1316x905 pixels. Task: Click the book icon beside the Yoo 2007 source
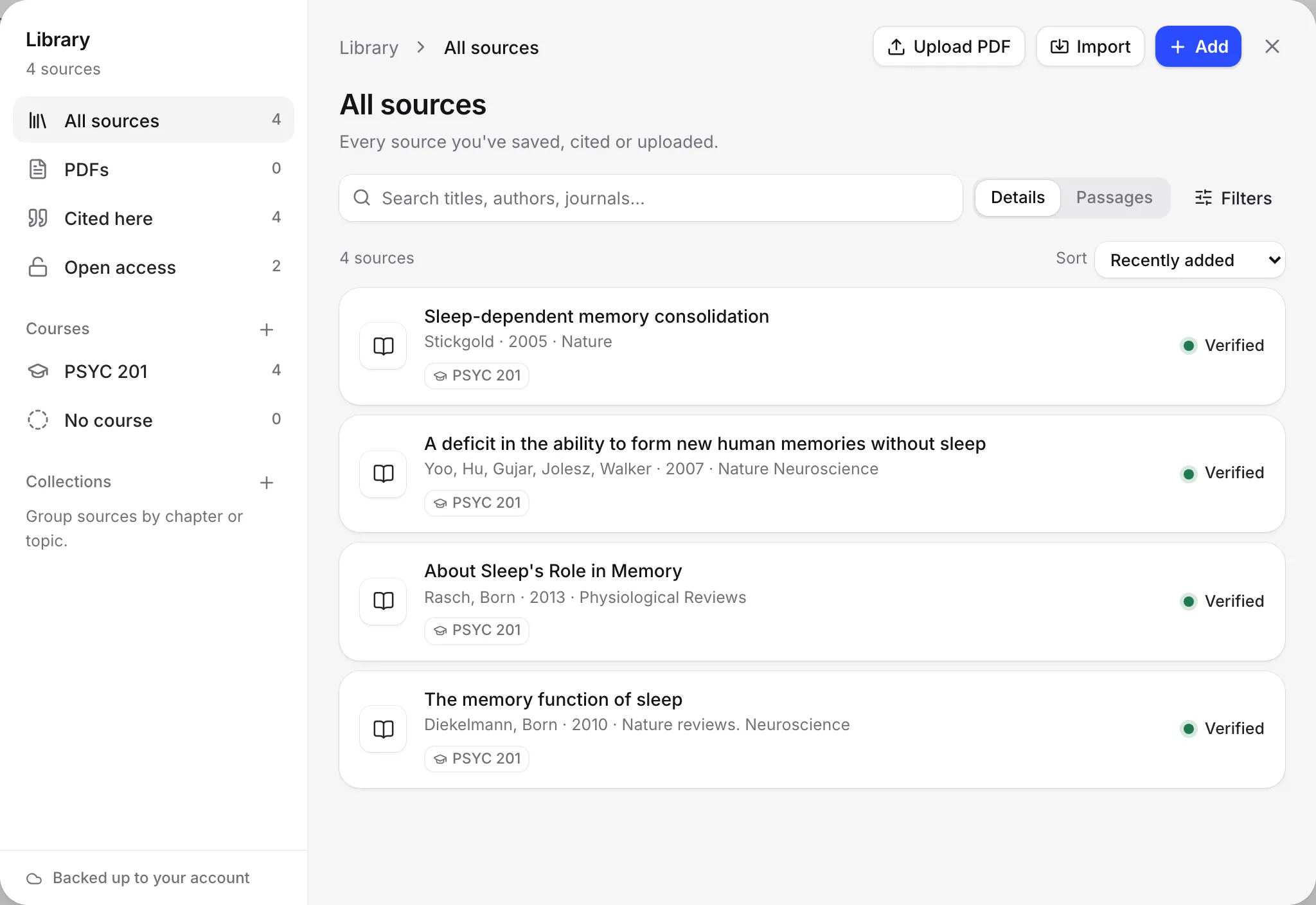pyautogui.click(x=383, y=474)
